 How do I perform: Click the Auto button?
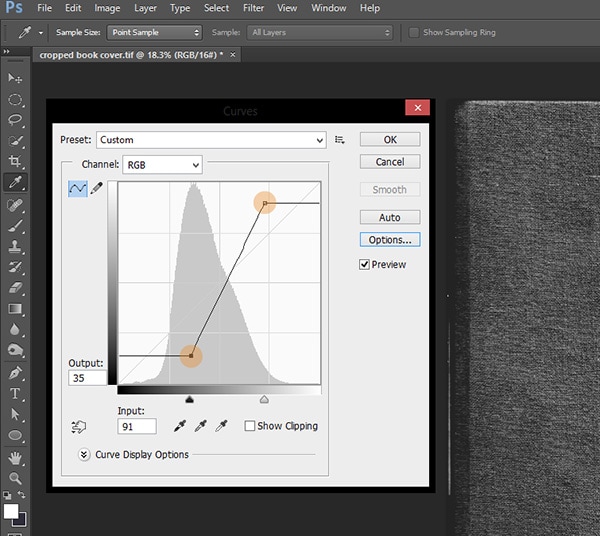390,217
